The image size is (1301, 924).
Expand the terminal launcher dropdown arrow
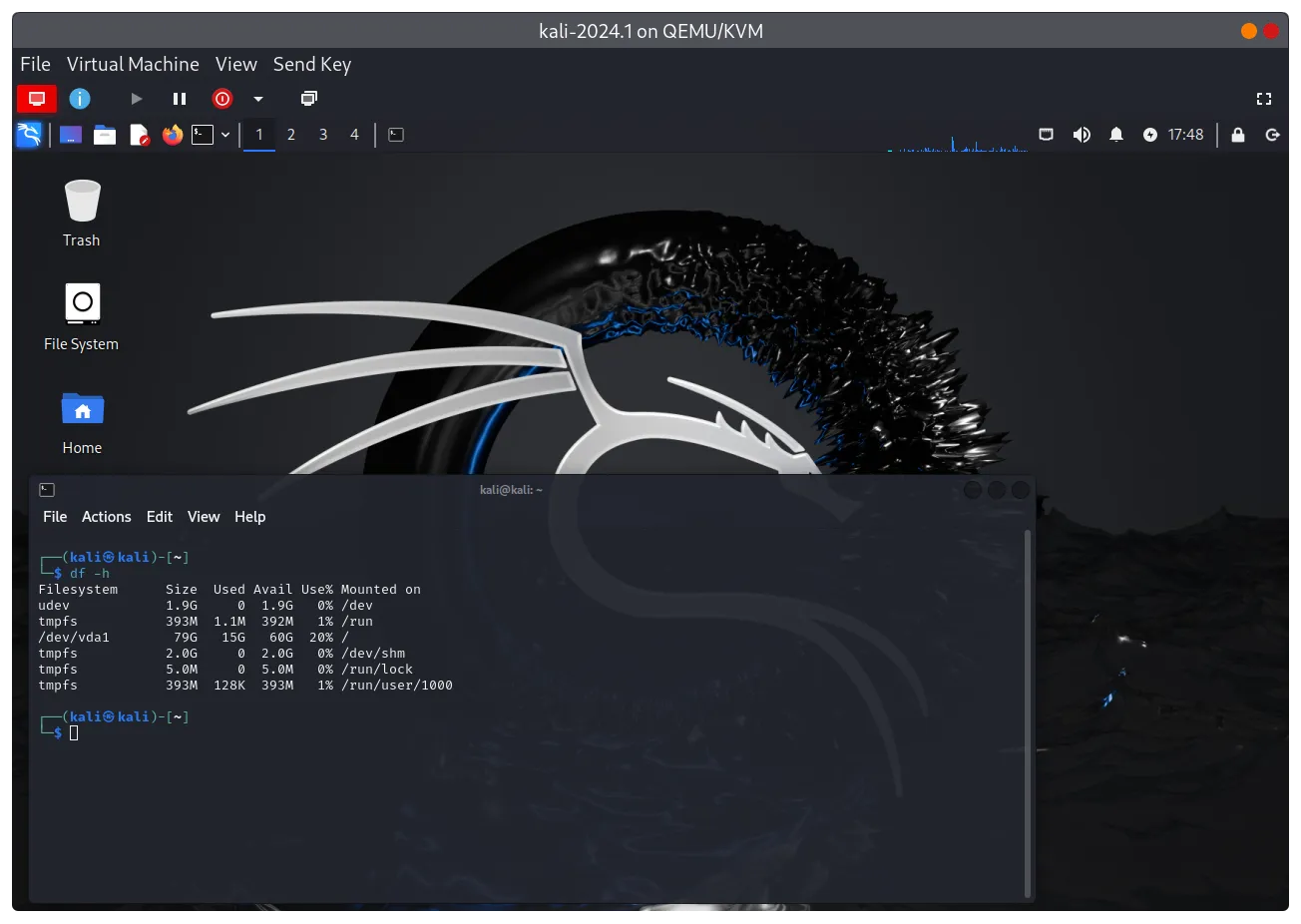225,135
